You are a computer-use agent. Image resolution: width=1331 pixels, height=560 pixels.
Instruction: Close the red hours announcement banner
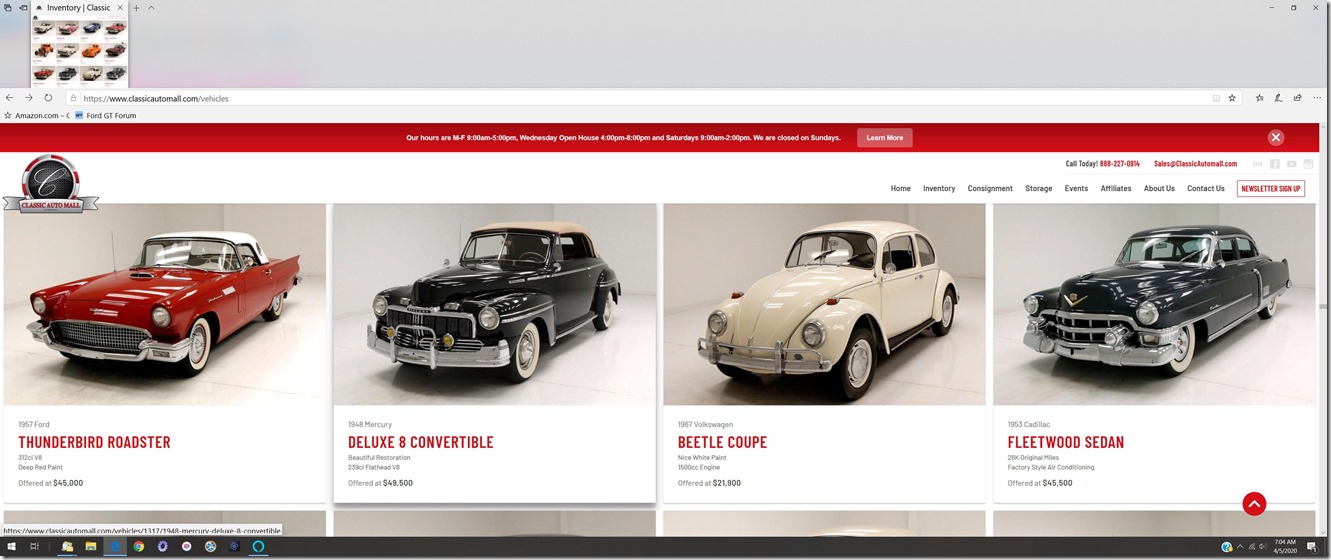(x=1275, y=138)
